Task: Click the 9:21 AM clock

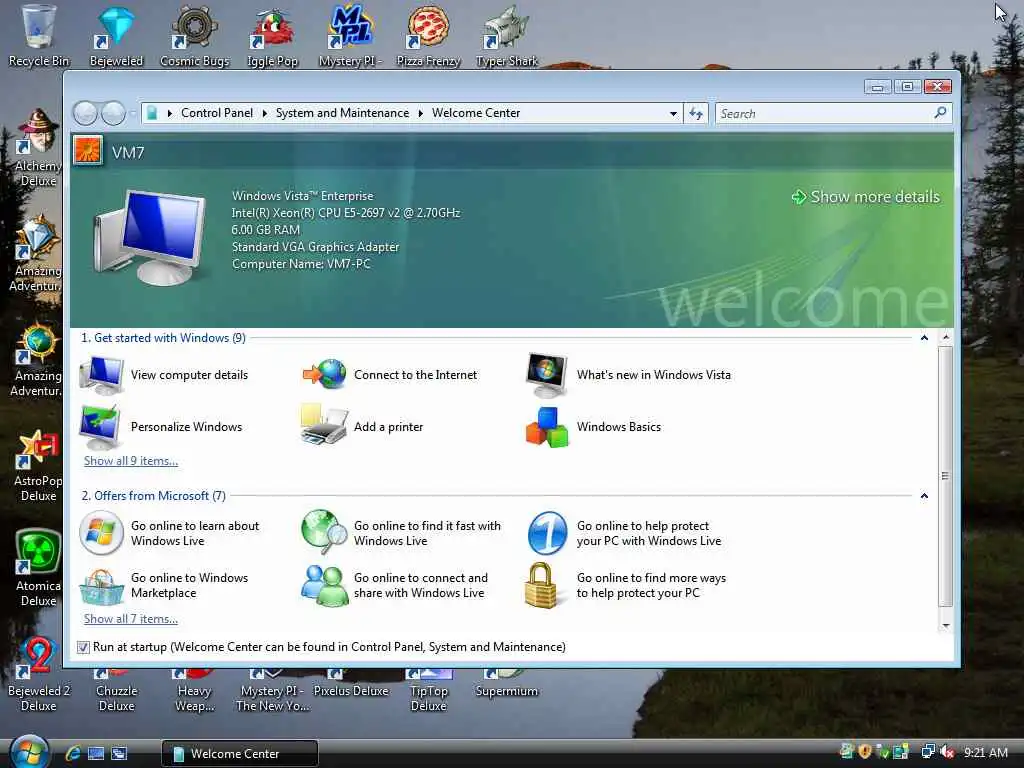Action: pos(985,752)
